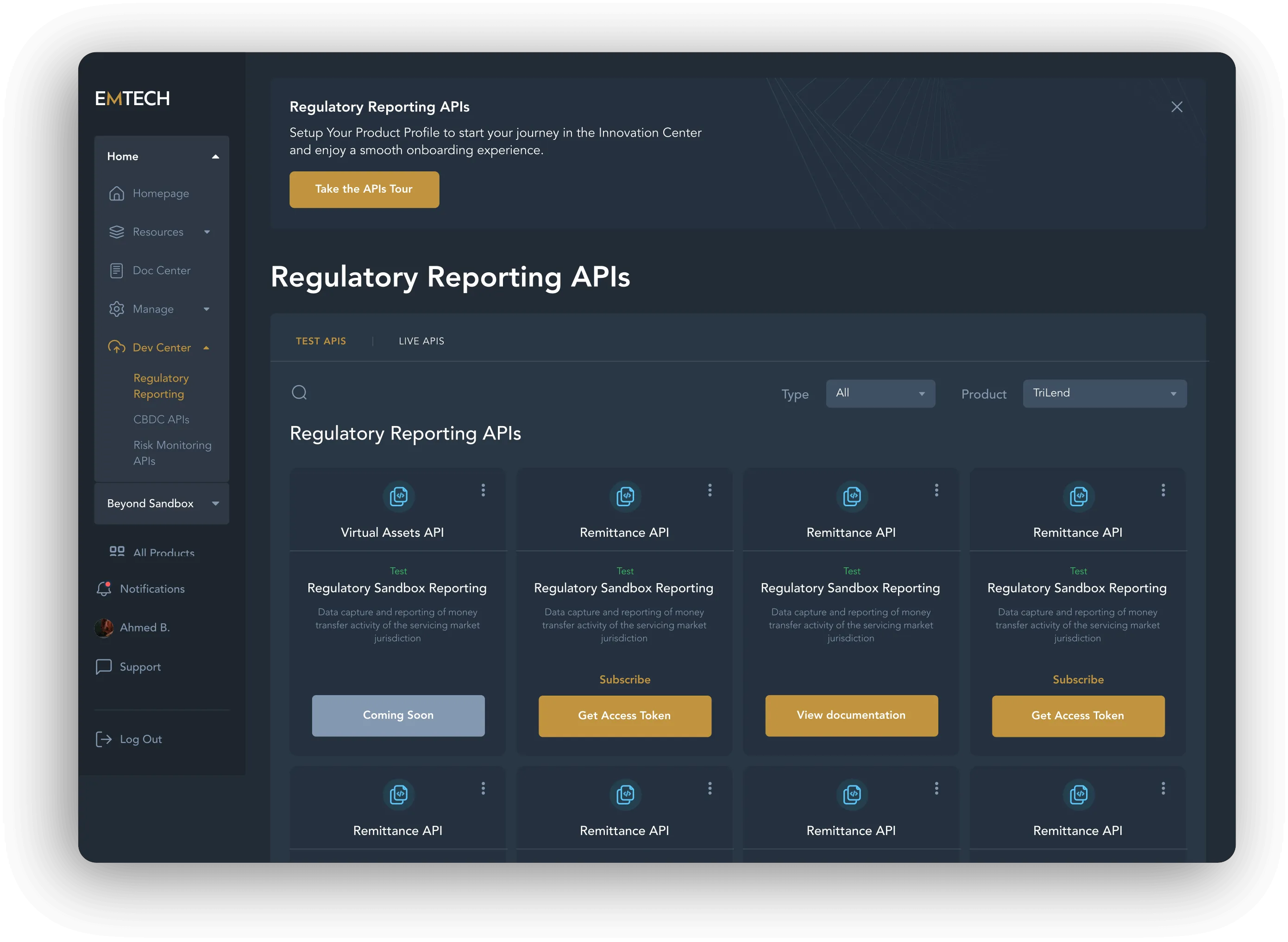
Task: Click the Virtual Assets API icon
Action: pyautogui.click(x=397, y=496)
